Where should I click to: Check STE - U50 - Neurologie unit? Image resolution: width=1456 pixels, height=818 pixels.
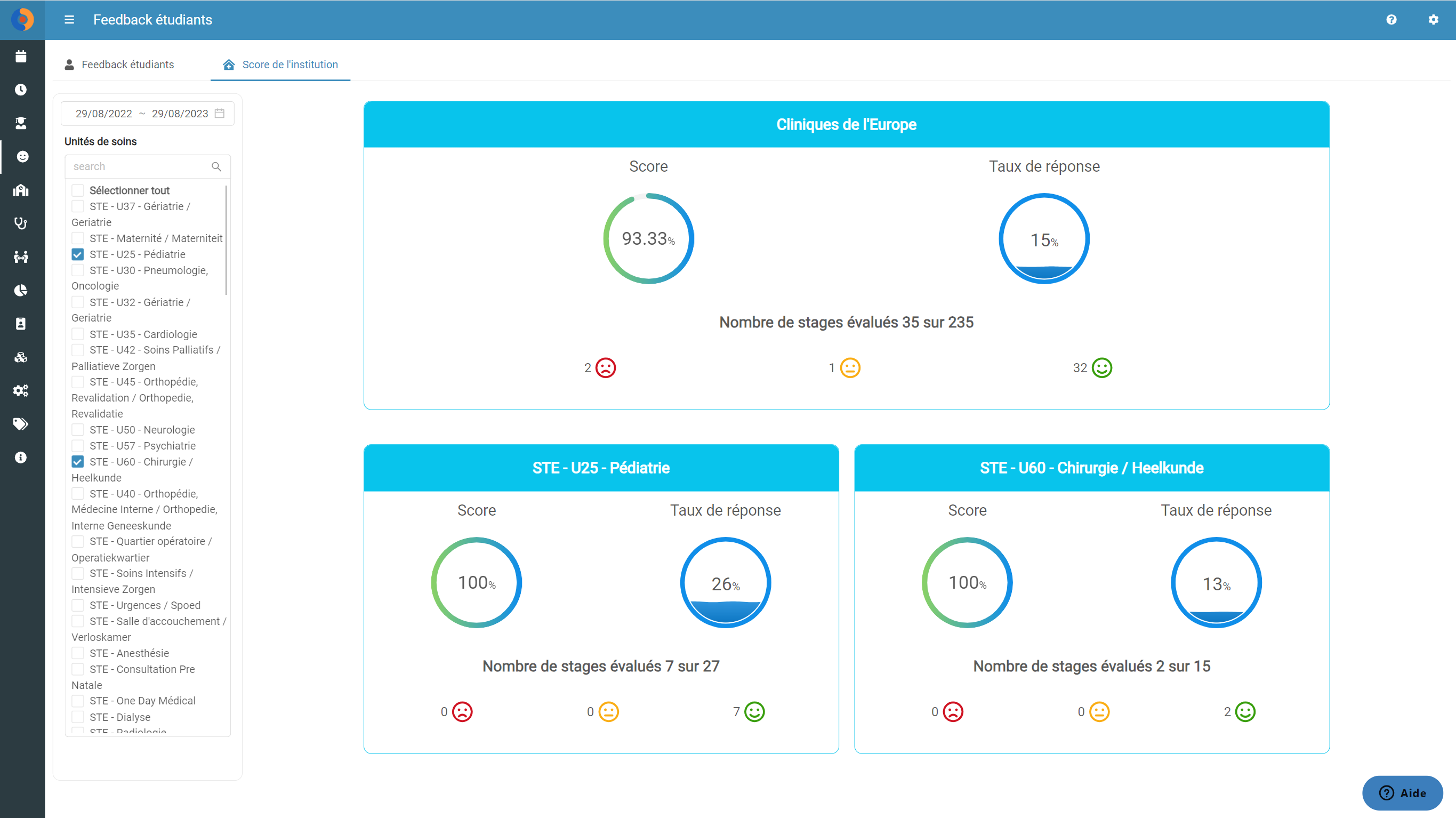(x=78, y=430)
